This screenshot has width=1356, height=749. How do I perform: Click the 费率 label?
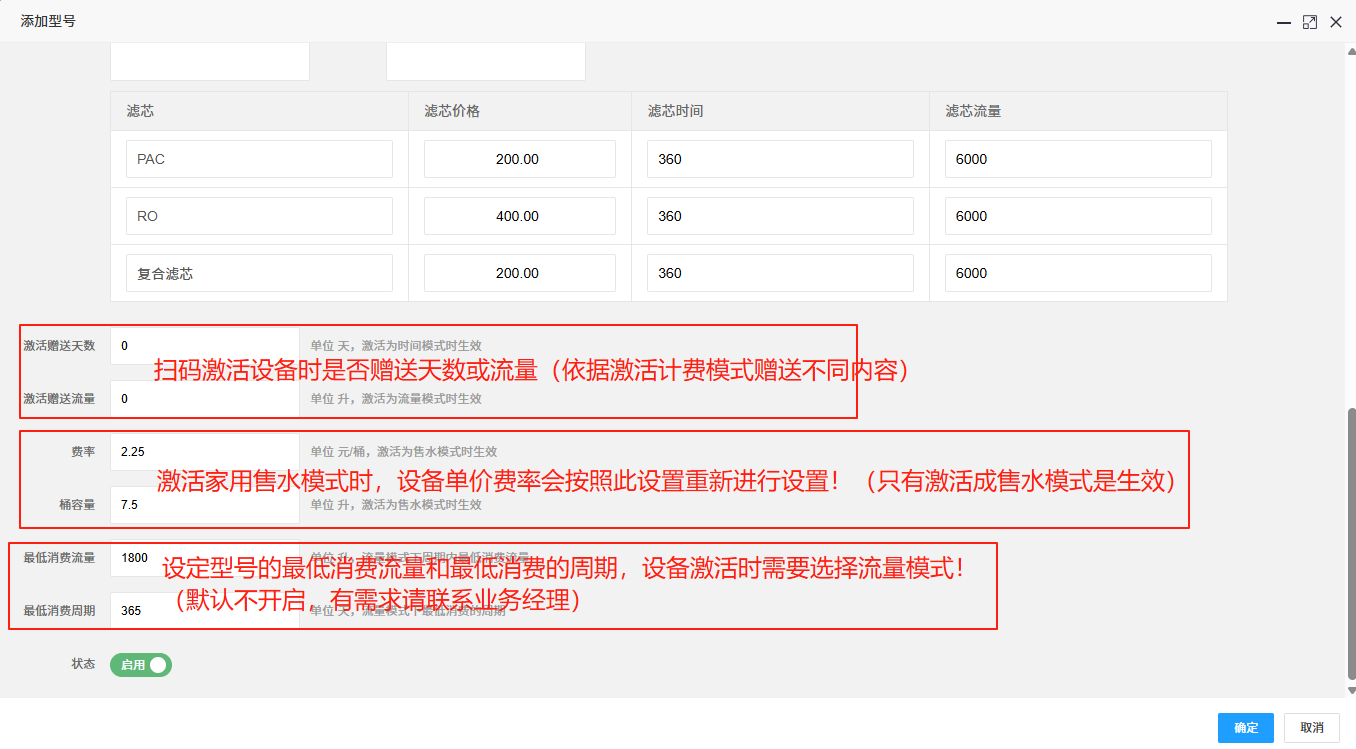click(x=83, y=452)
